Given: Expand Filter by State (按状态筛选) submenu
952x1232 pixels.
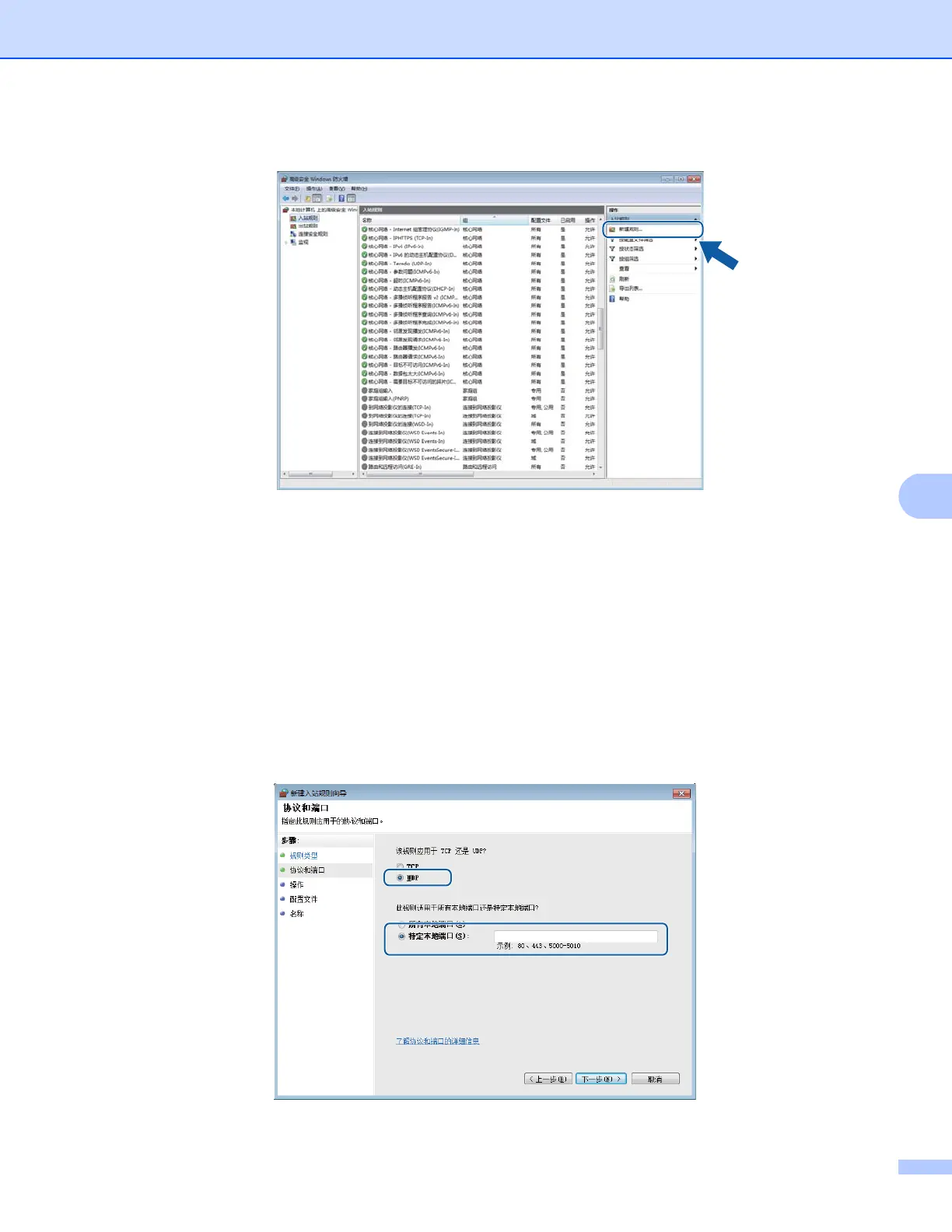Looking at the screenshot, I should [x=695, y=249].
